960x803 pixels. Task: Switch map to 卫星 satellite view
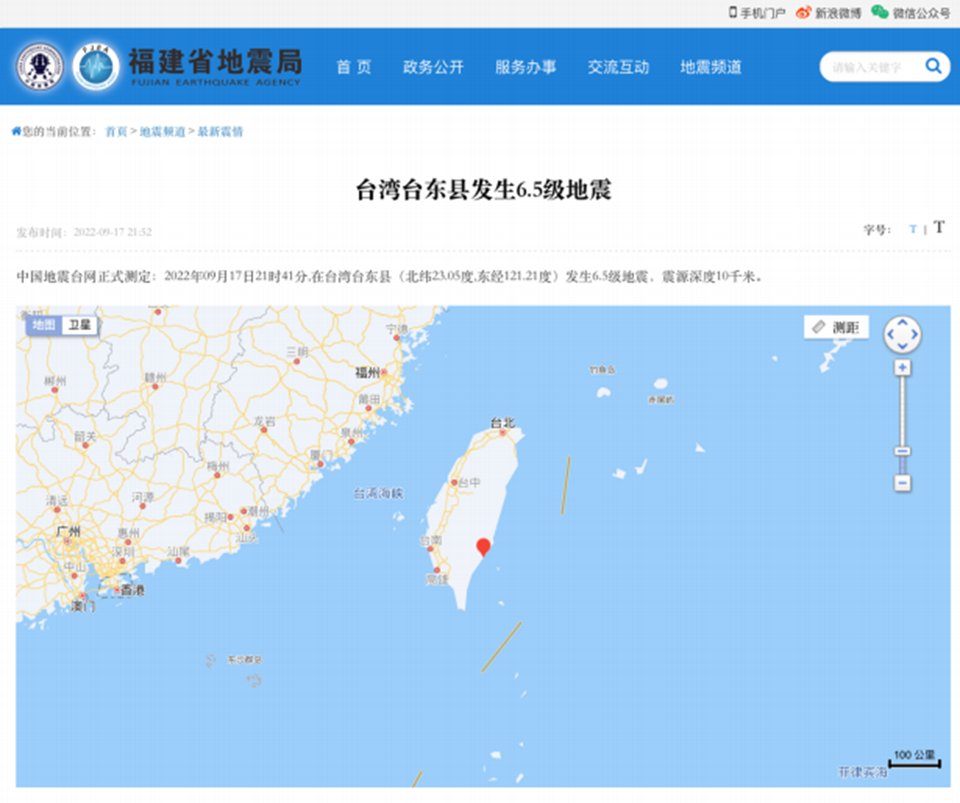click(79, 325)
